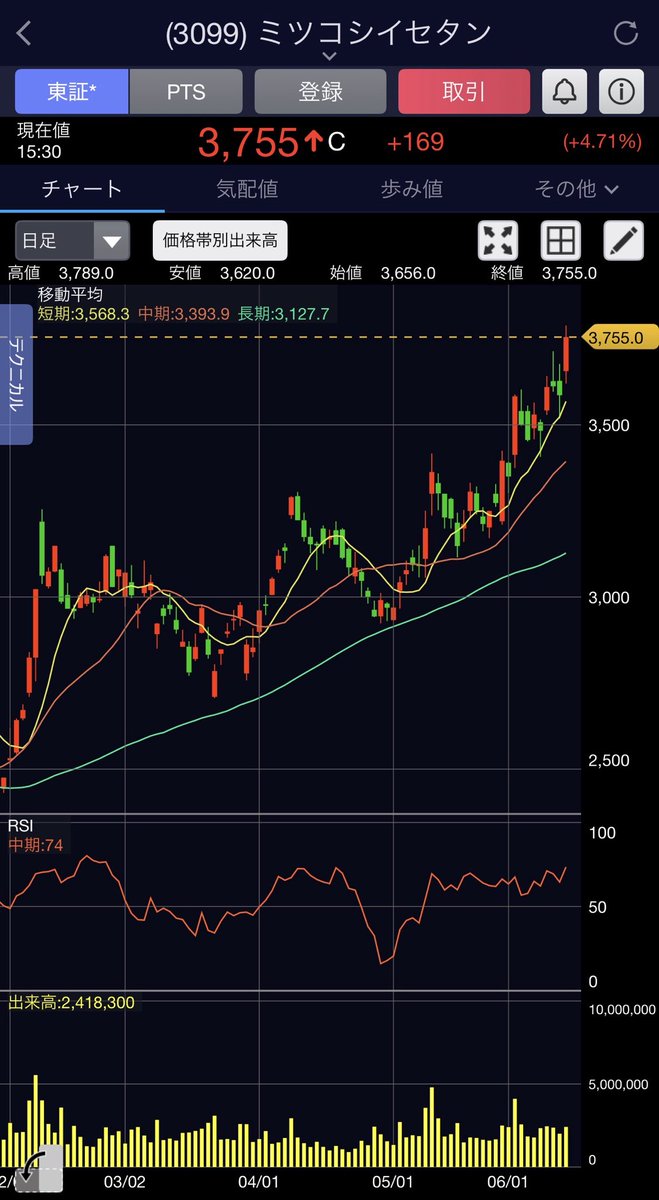Tap the RSI 中期:74 label
Image resolution: width=659 pixels, height=1200 pixels.
click(x=36, y=845)
